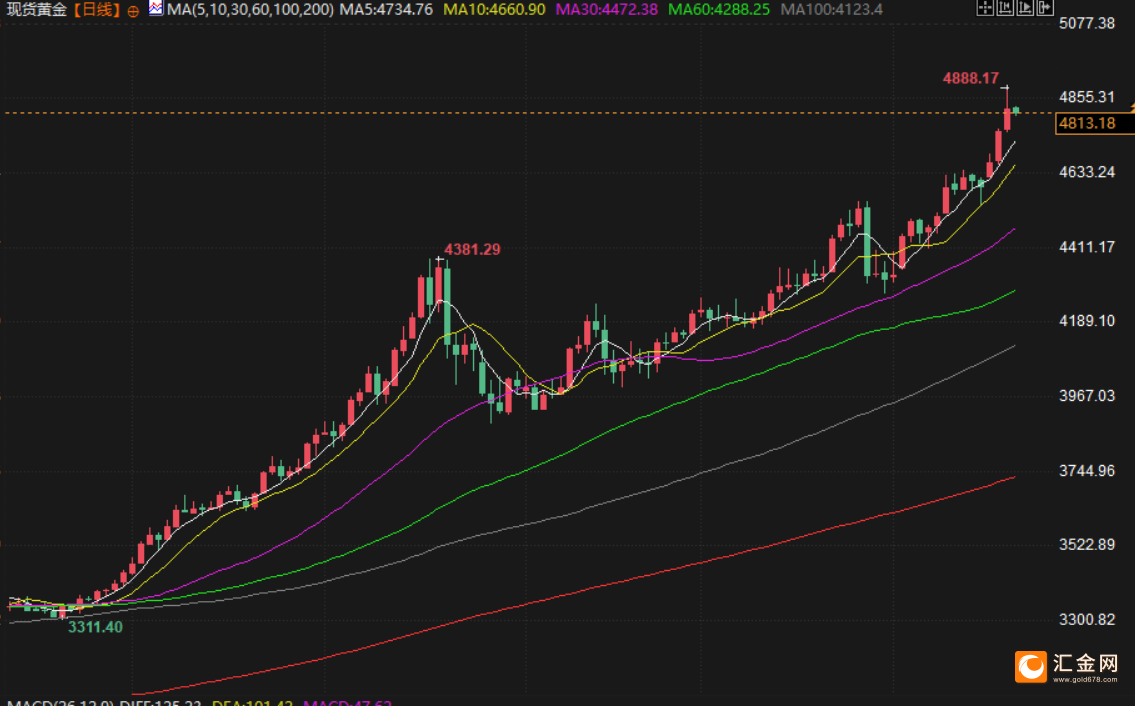The image size is (1135, 706).
Task: Click the chart shift-right arrow icon
Action: coord(1045,7)
